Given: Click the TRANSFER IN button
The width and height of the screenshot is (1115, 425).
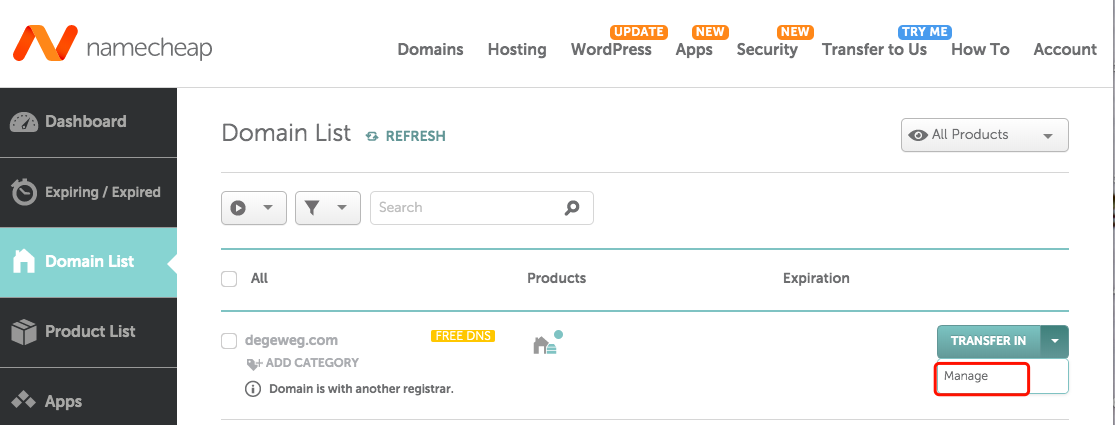Looking at the screenshot, I should pos(988,341).
